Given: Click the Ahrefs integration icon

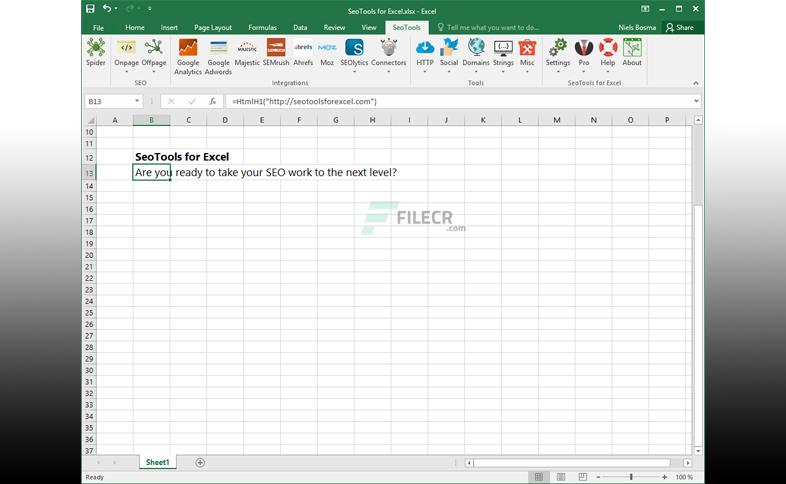Looking at the screenshot, I should (303, 53).
